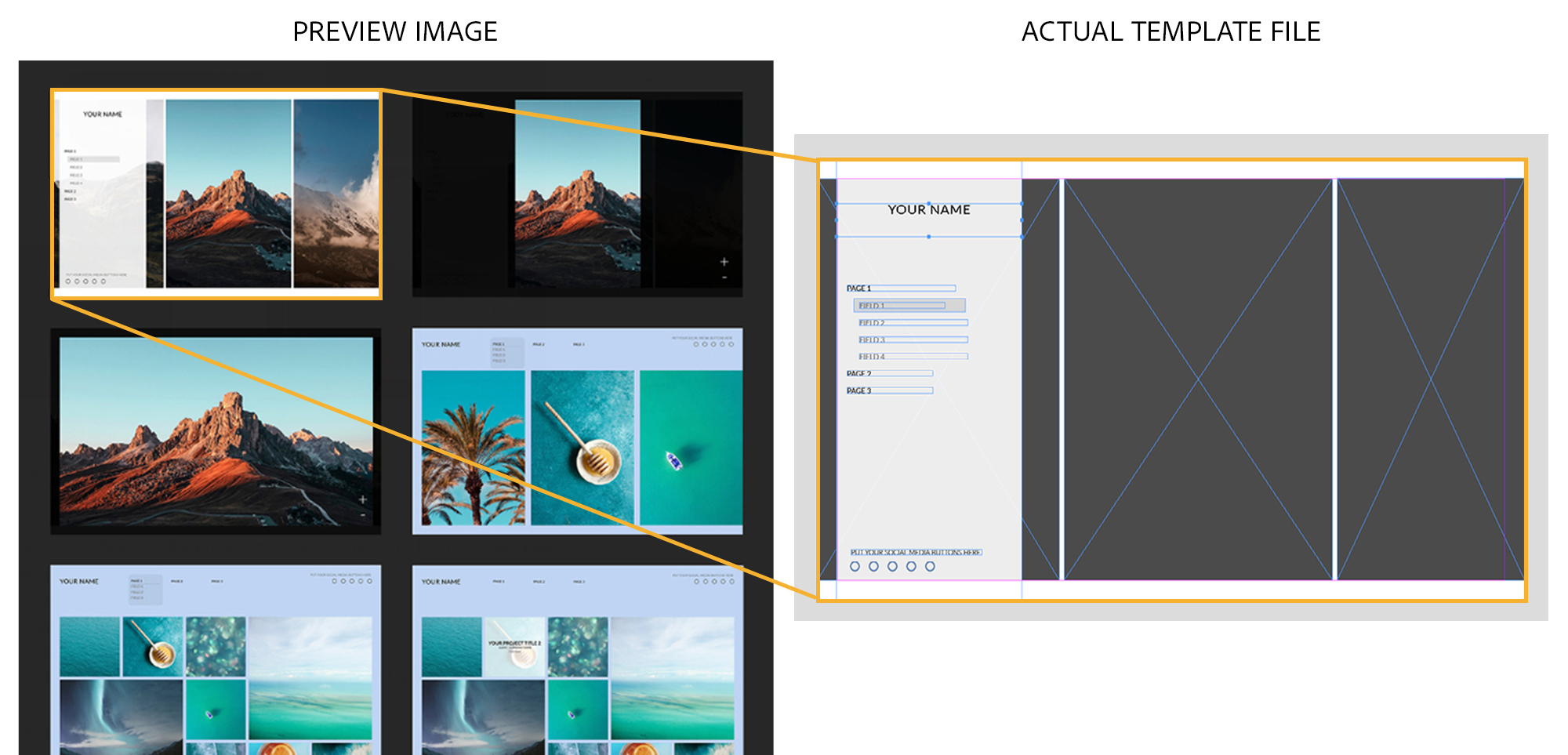Click the 'Put your social media buttons here' text
This screenshot has height=755, width=1568.
click(x=915, y=553)
